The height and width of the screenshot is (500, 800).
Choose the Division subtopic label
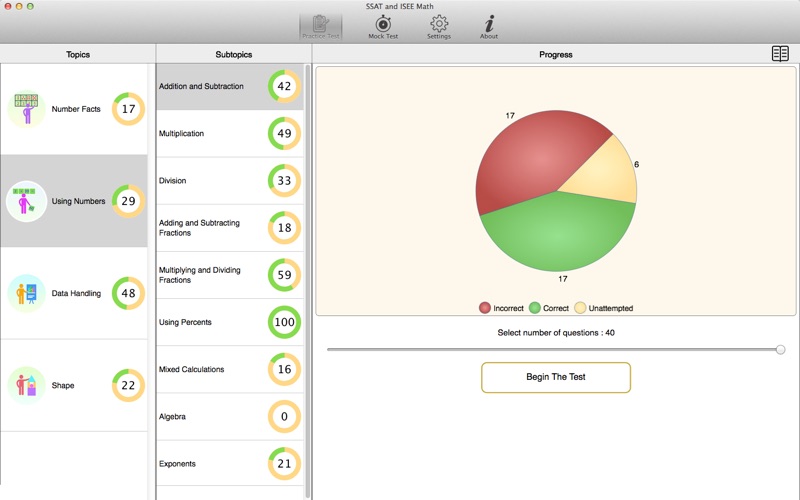click(x=172, y=181)
